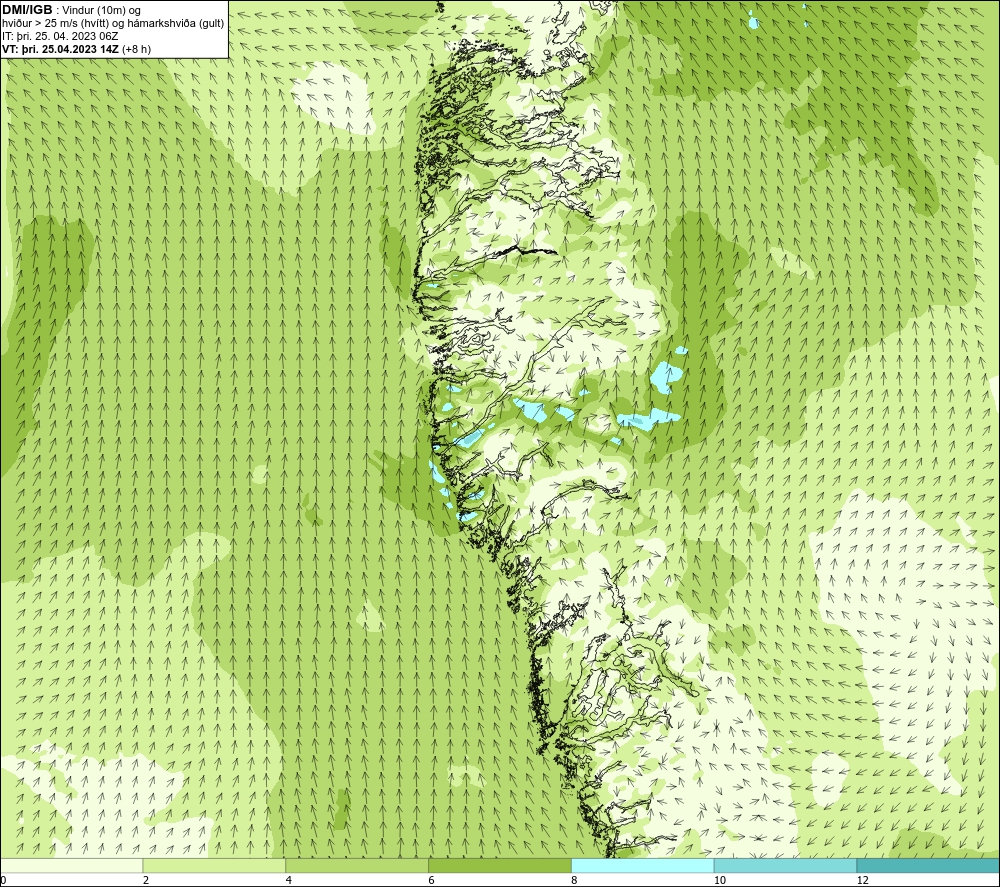Click the scale label '0'

[3, 880]
